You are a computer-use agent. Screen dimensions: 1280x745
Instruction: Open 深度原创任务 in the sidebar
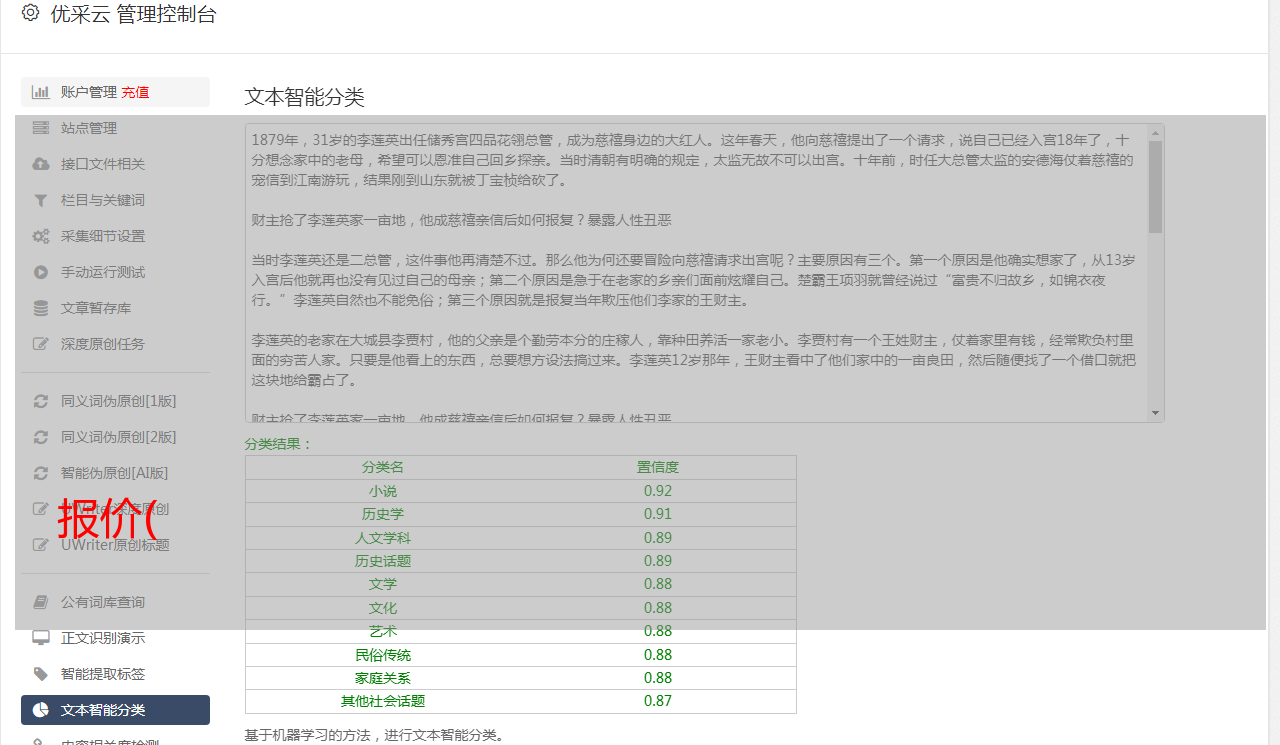(102, 344)
